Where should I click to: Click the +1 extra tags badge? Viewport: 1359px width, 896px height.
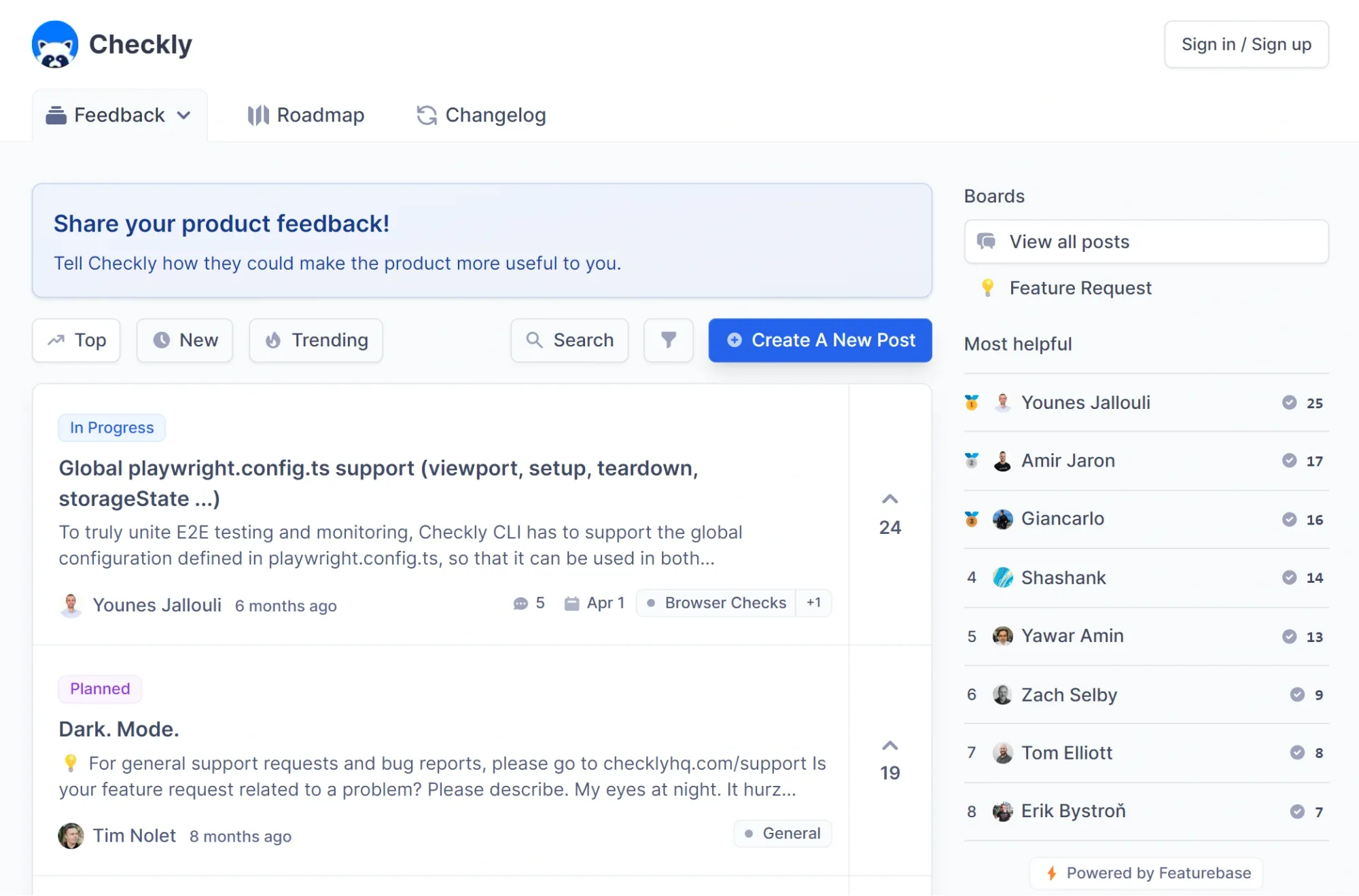[813, 603]
